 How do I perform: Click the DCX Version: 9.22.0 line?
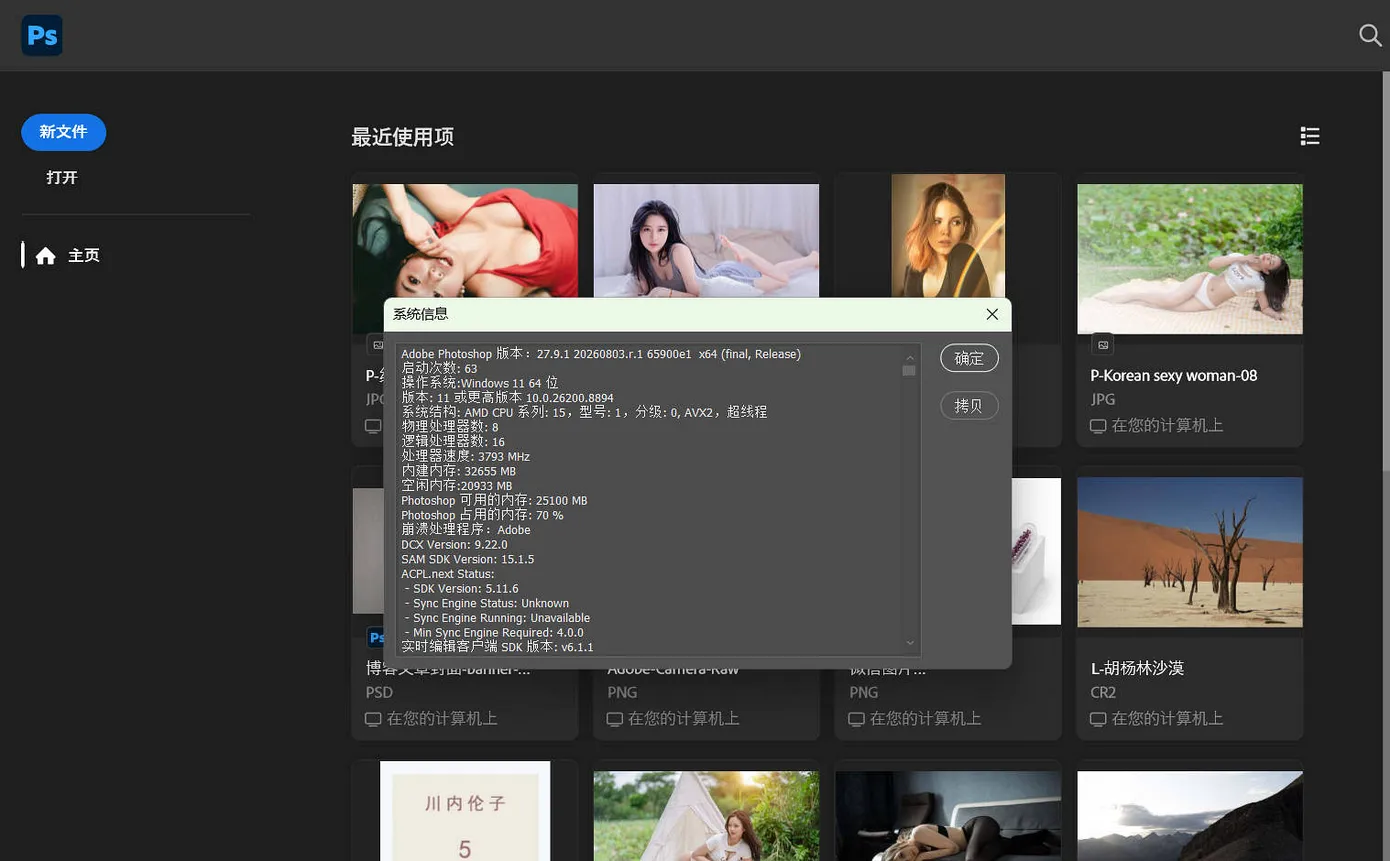click(x=454, y=545)
